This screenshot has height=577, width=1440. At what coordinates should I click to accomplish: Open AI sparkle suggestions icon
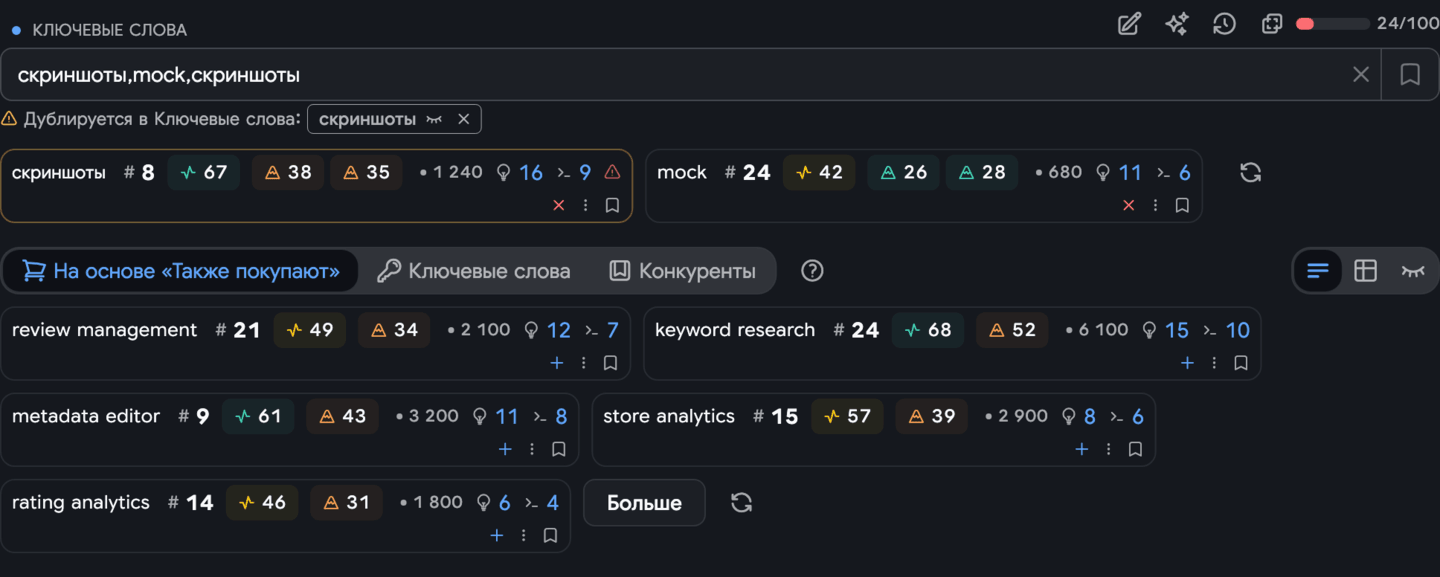pyautogui.click(x=1177, y=24)
